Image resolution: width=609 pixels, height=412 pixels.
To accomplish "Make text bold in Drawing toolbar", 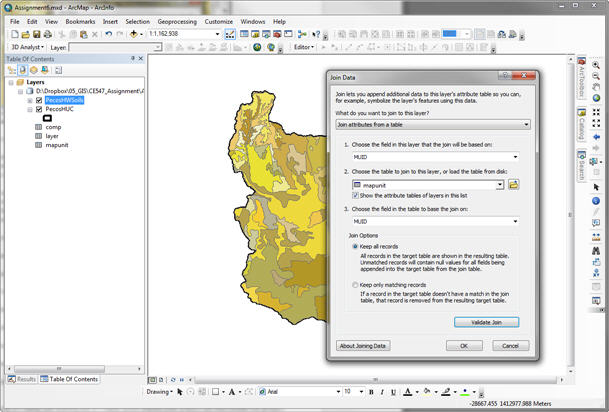I will (371, 392).
